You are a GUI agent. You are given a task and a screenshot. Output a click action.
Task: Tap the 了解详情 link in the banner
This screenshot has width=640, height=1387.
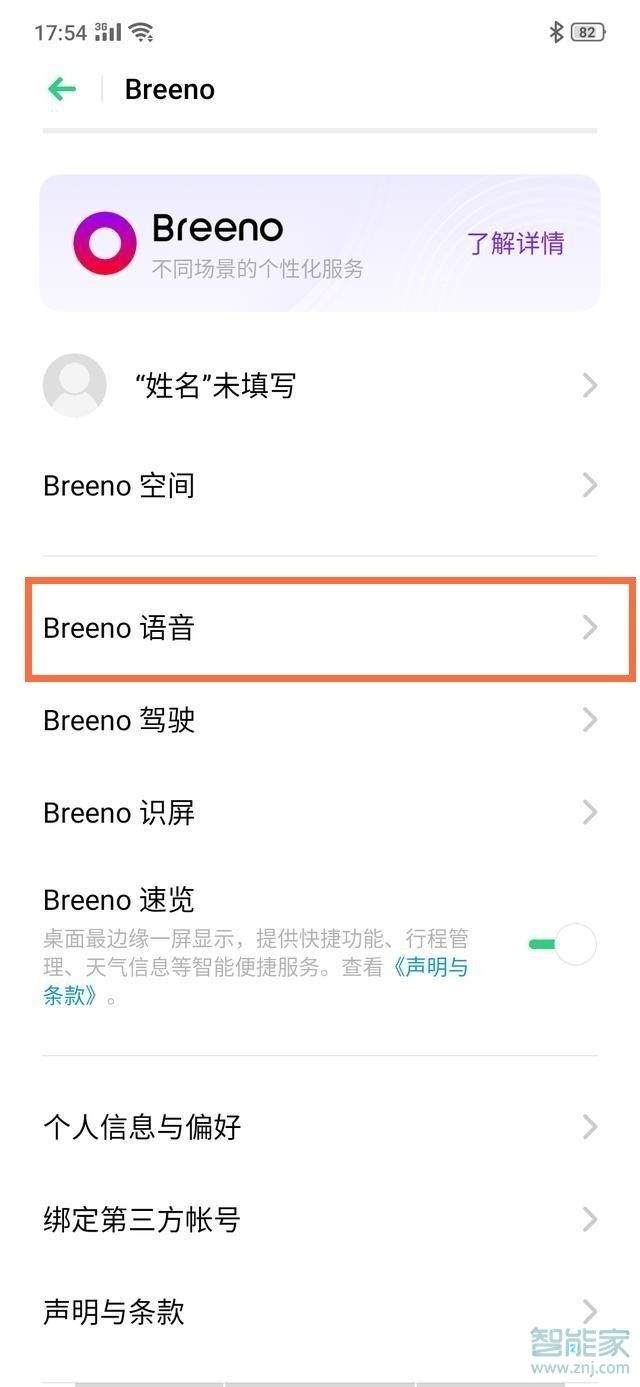coord(515,242)
